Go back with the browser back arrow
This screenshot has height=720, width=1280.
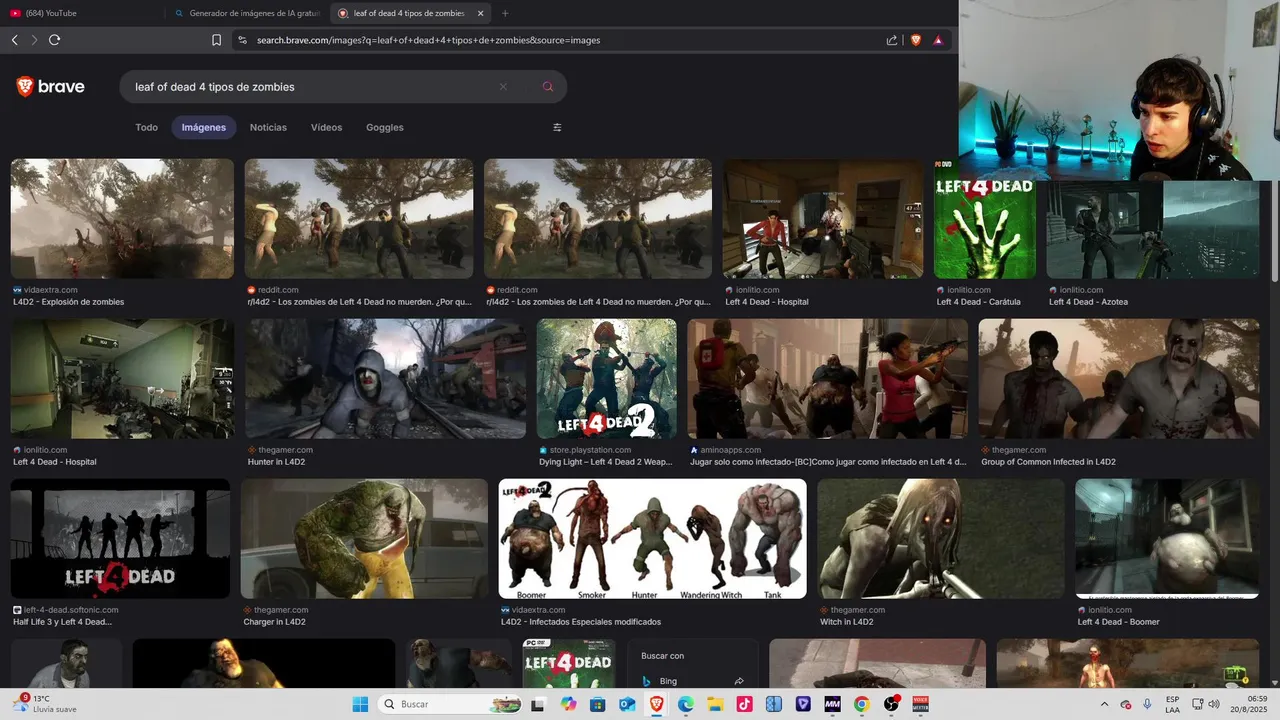click(x=14, y=40)
